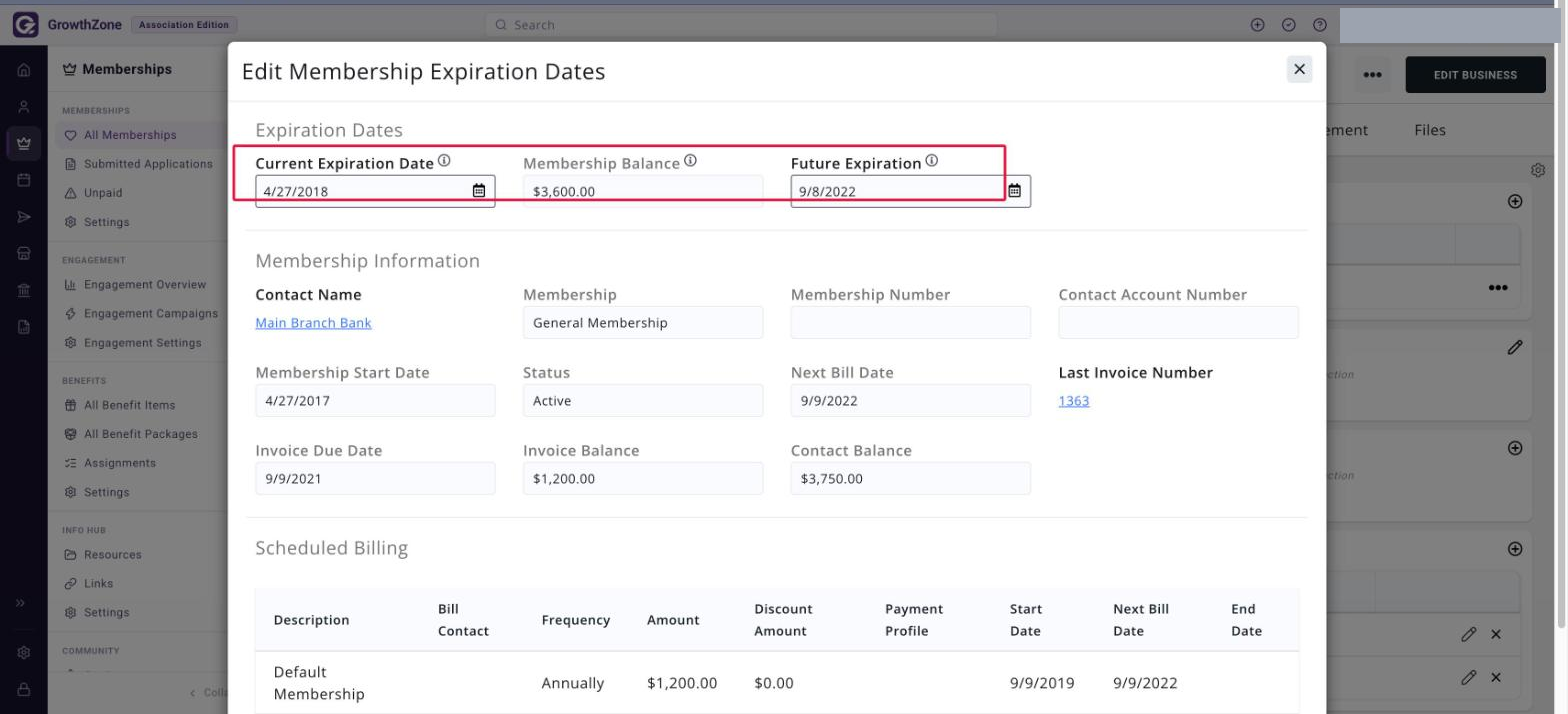Image resolution: width=1568 pixels, height=714 pixels.
Task: Click the empty Contact Account Number field
Action: click(1179, 323)
